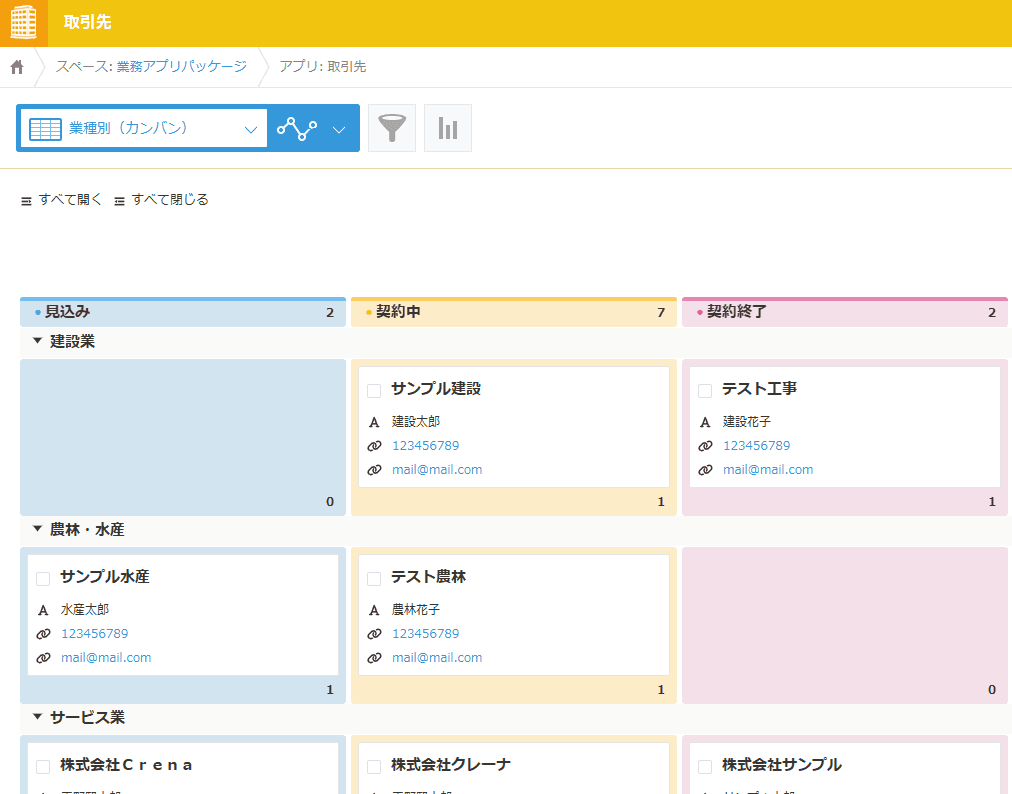Check the テスト工事 card checkbox
Image resolution: width=1012 pixels, height=794 pixels.
point(705,391)
